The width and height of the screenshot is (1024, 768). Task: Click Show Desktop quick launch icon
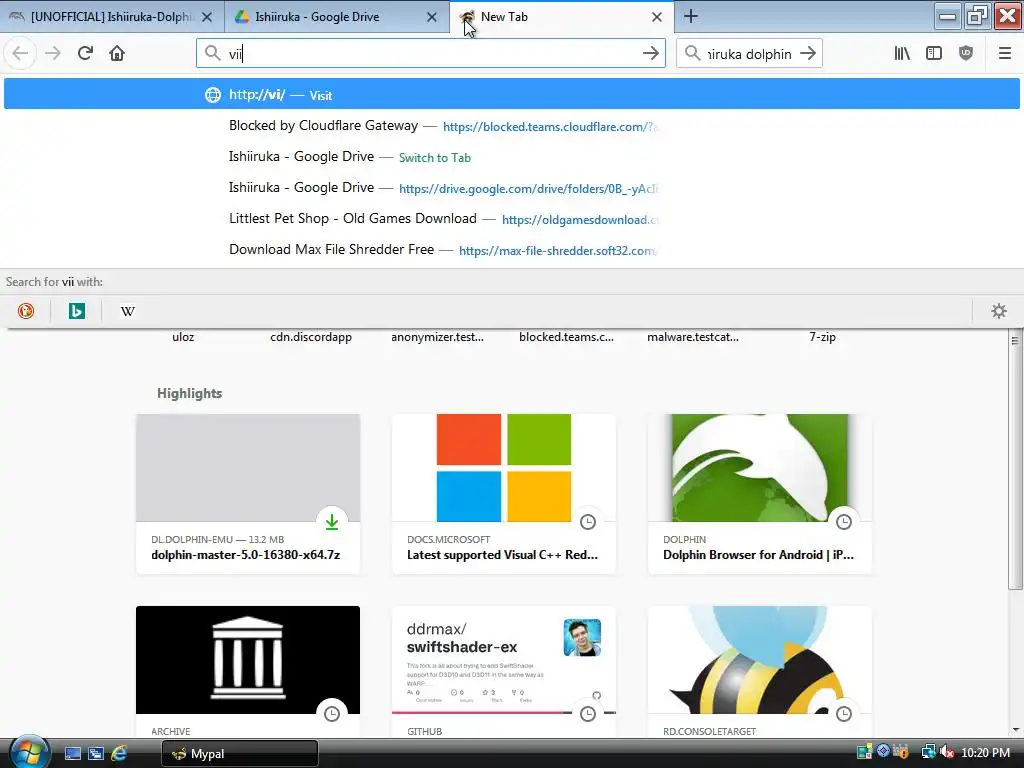[x=72, y=753]
